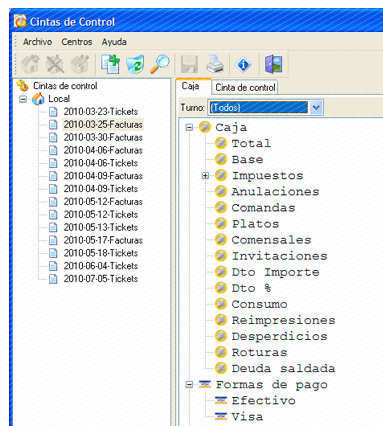The width and height of the screenshot is (383, 426).
Task: Select the Desperdicios item
Action: pos(279,336)
